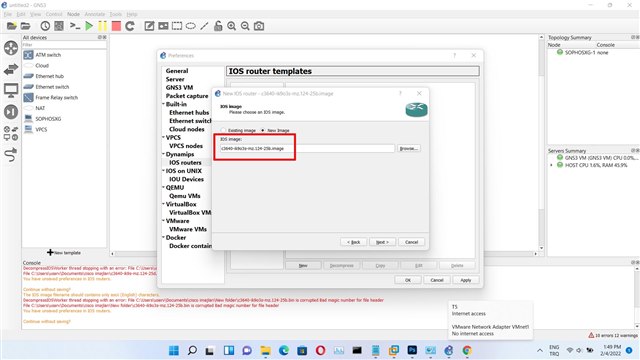
Task: Open the View menu
Action: (36, 14)
